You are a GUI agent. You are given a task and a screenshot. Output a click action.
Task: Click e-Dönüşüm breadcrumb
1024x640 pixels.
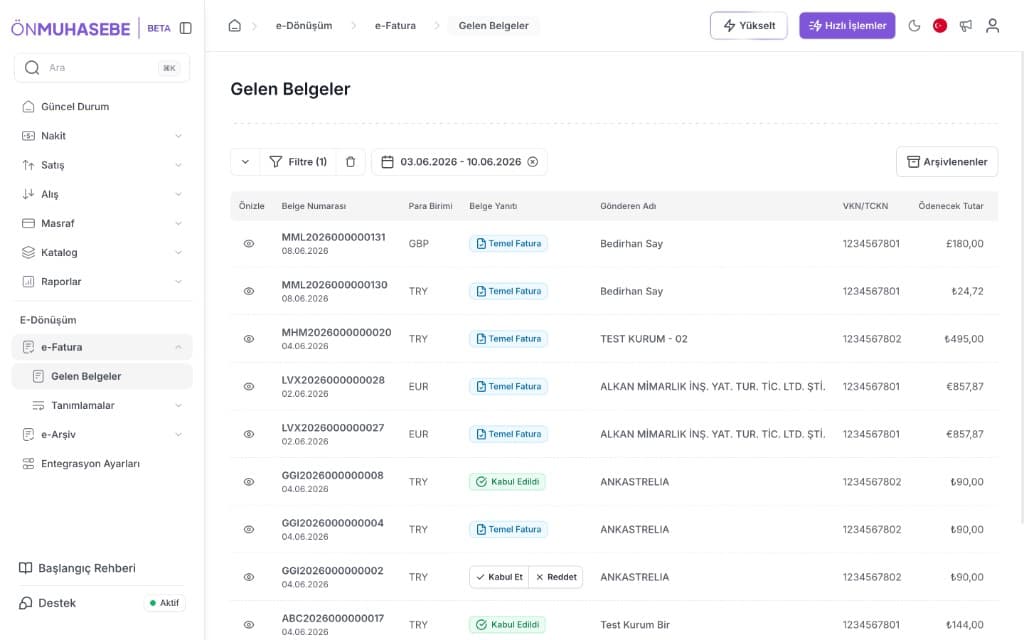click(x=304, y=25)
